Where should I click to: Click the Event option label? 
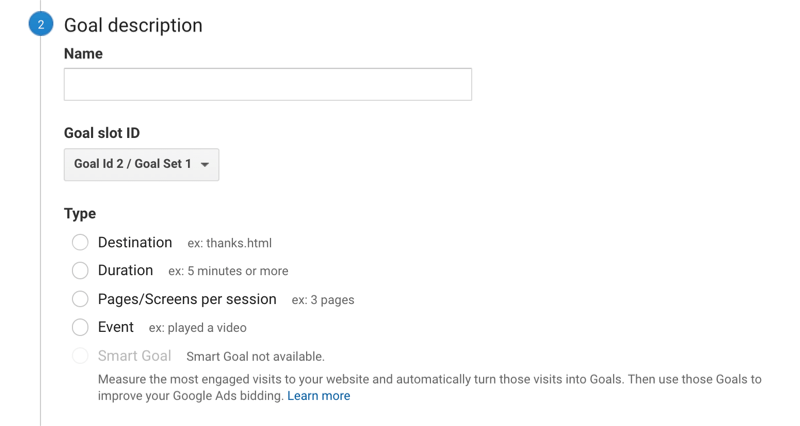(116, 327)
